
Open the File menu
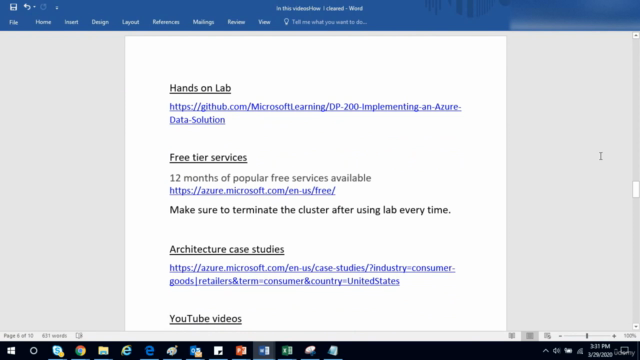click(13, 22)
